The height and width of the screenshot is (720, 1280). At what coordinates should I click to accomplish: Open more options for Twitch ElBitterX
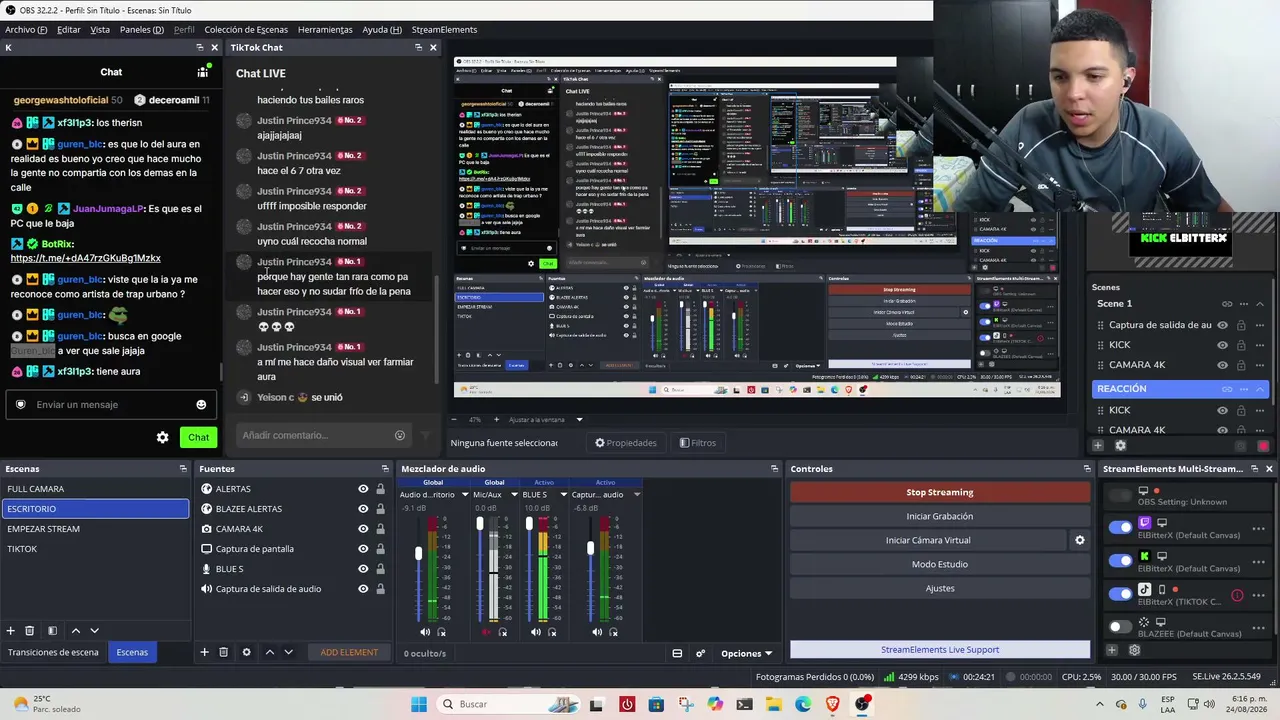(1259, 529)
